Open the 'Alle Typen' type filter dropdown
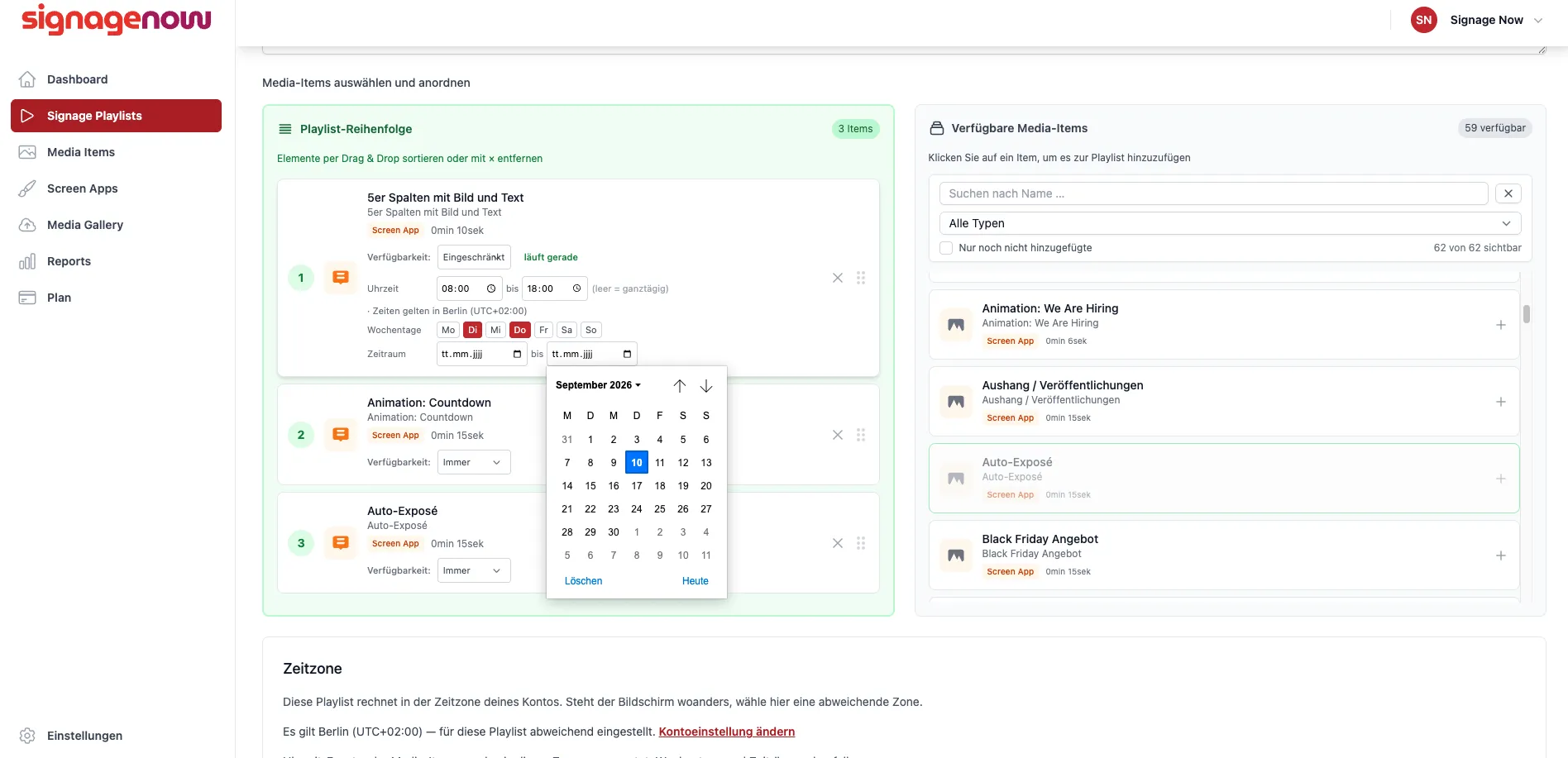Screen dimensions: 1568x758 coord(1230,223)
